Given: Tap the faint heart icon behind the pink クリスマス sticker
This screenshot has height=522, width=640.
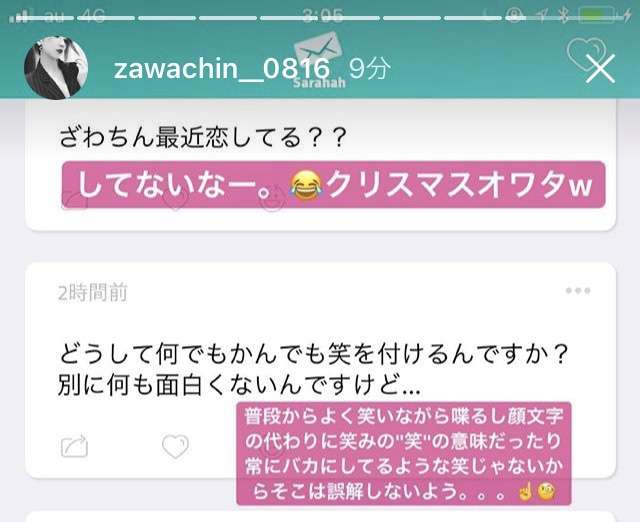Looking at the screenshot, I should (x=176, y=199).
